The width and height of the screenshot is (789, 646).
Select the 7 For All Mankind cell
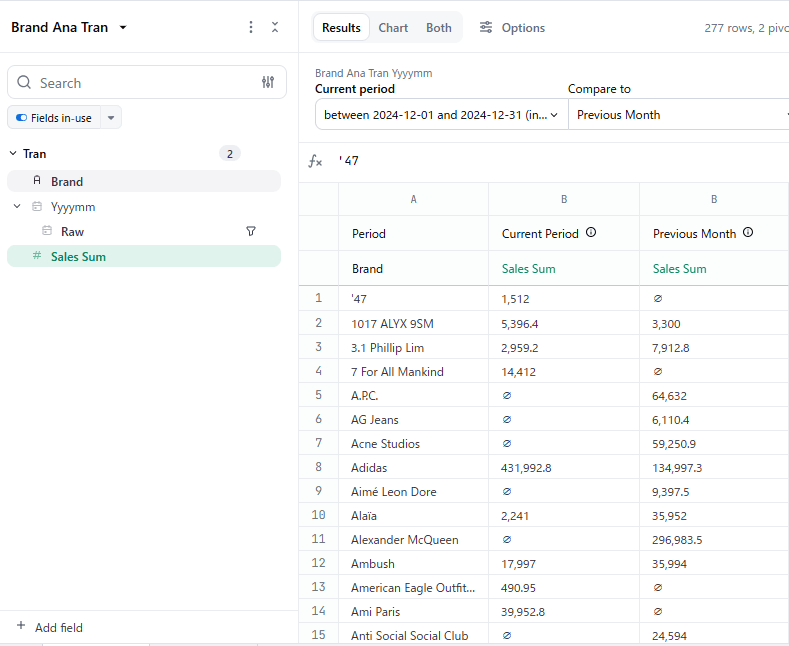pos(413,372)
